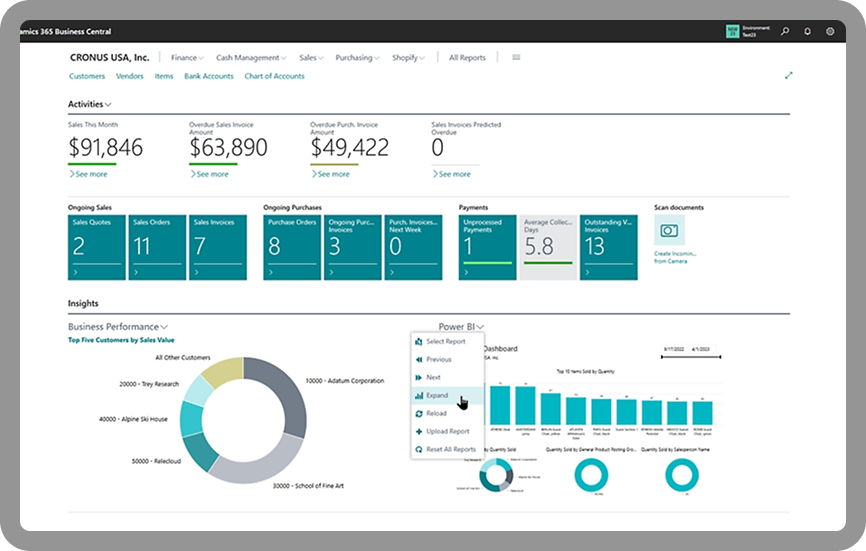Open the Business Performance dropdown
866x551 pixels.
click(118, 327)
